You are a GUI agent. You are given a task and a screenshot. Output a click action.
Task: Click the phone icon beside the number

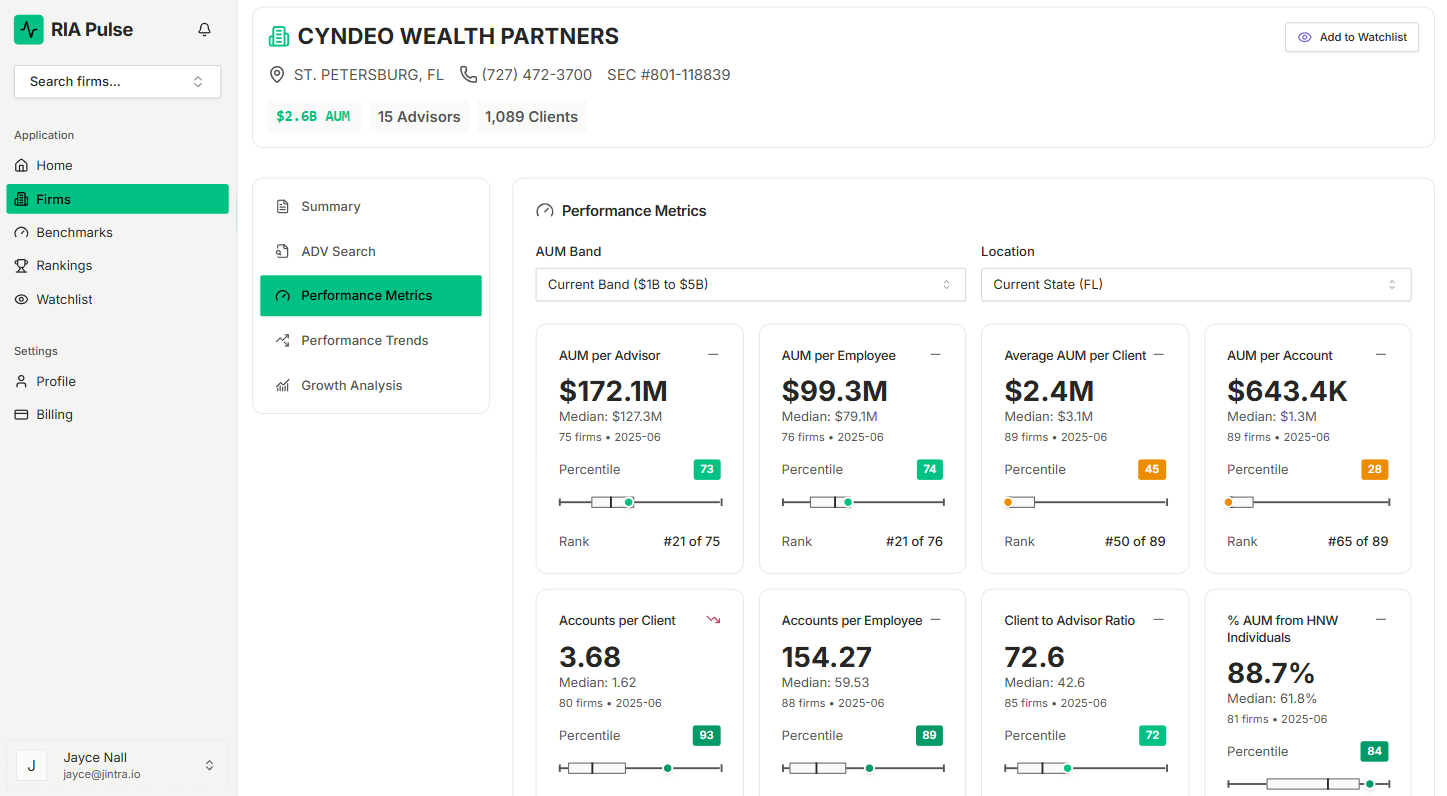click(x=468, y=75)
